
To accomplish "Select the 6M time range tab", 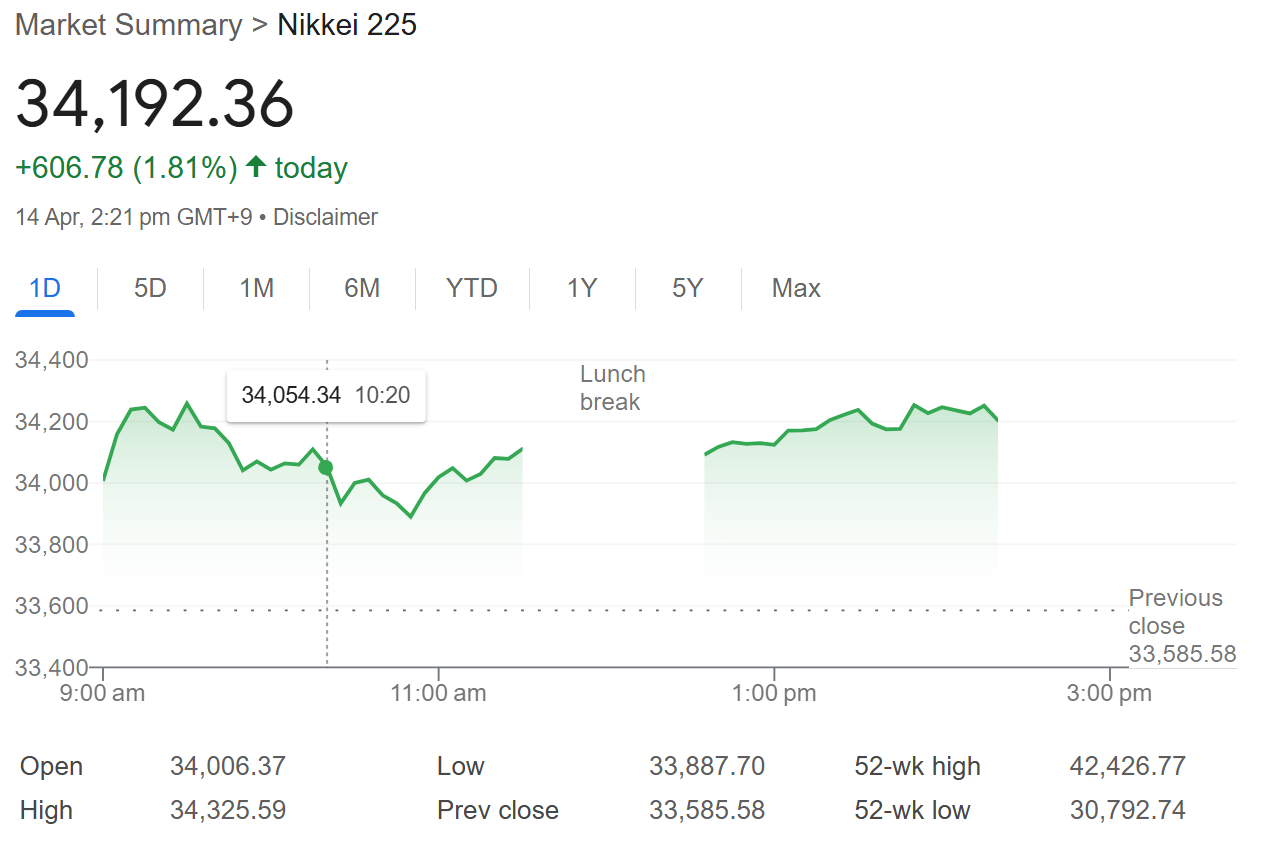I will click(362, 289).
